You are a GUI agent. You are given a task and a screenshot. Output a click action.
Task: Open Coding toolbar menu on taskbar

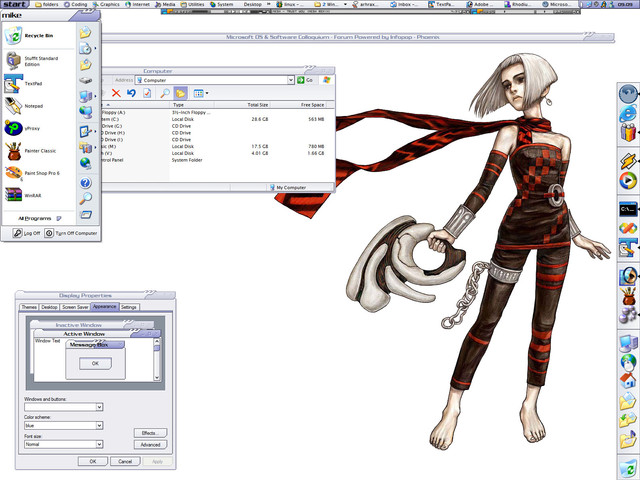pos(76,4)
